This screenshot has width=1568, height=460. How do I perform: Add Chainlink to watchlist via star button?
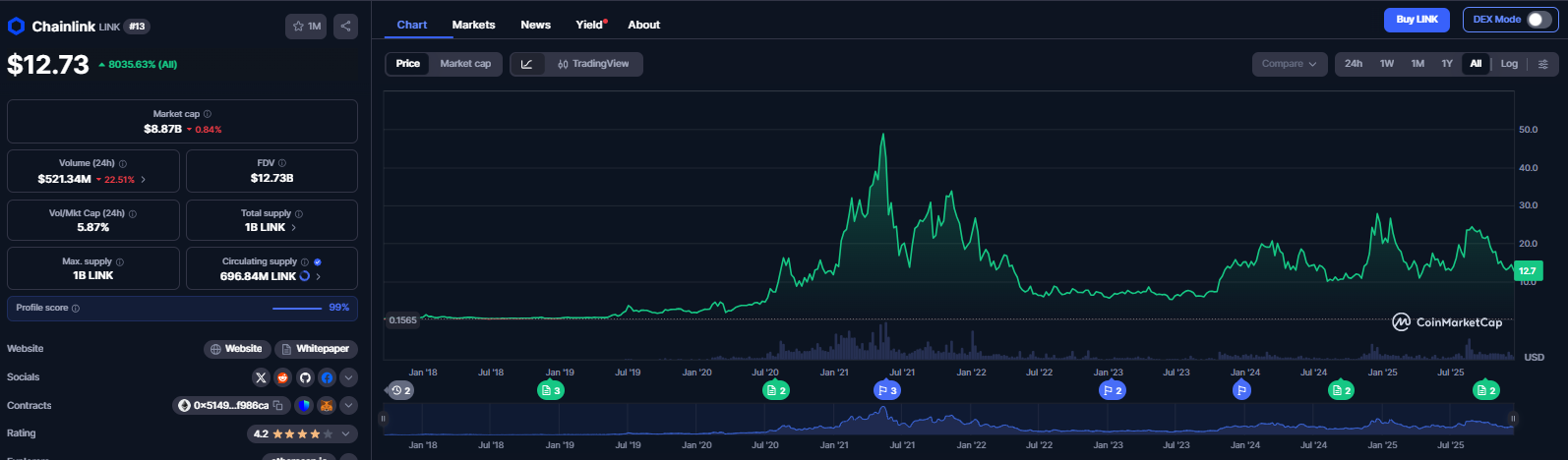(x=307, y=27)
